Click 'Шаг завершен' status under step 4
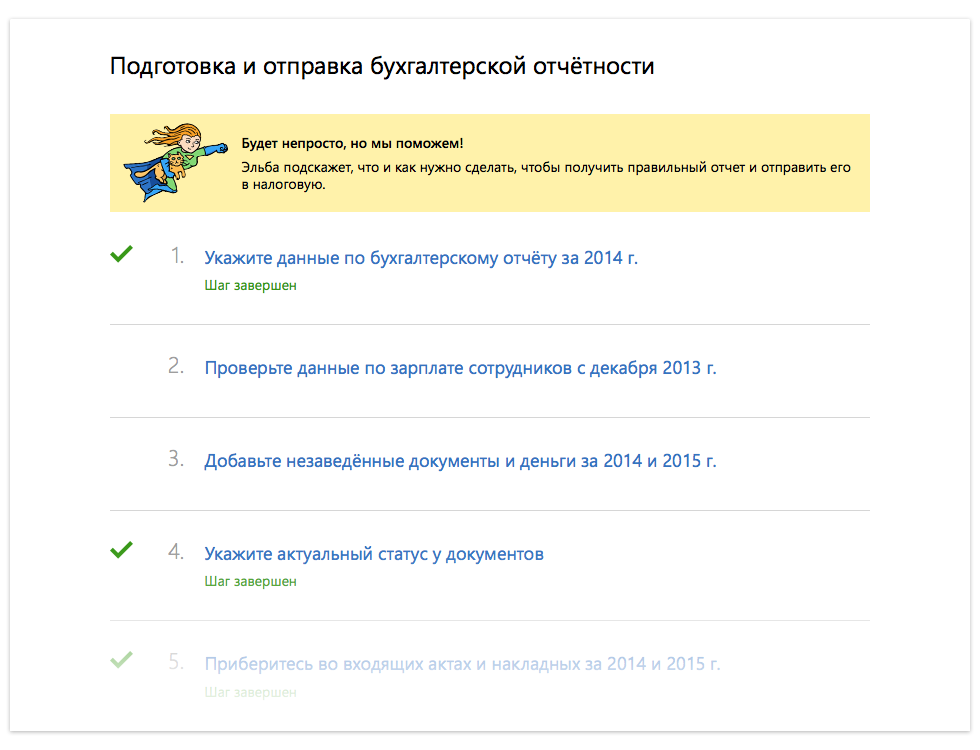The height and width of the screenshot is (750, 980). [250, 582]
